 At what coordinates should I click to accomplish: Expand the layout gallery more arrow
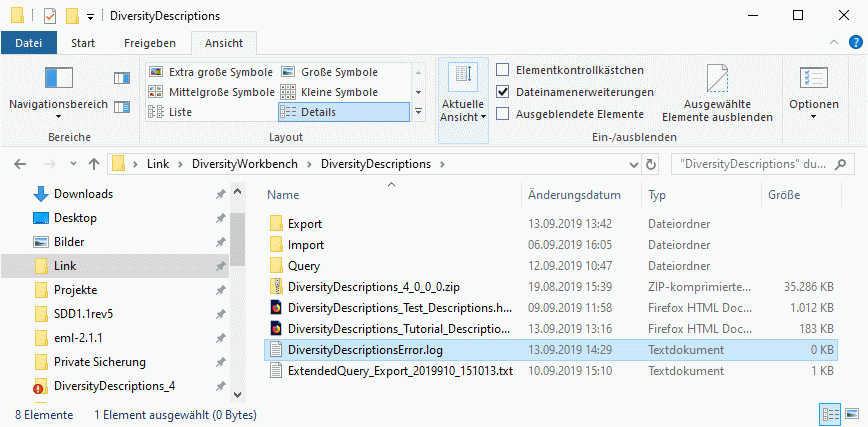418,112
